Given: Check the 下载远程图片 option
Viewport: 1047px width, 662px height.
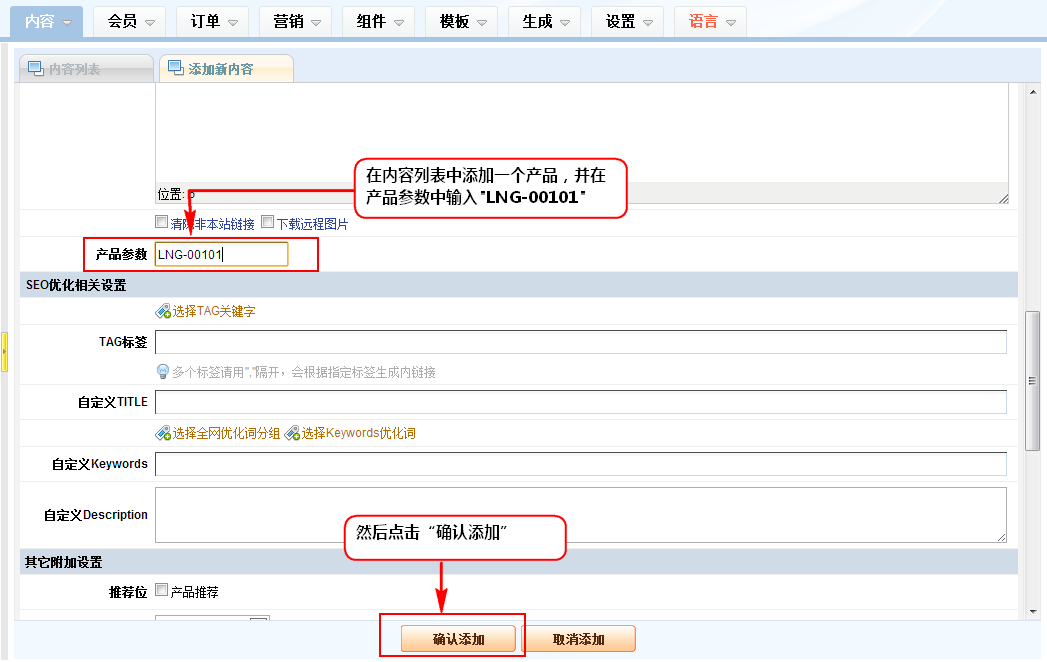Looking at the screenshot, I should 267,222.
